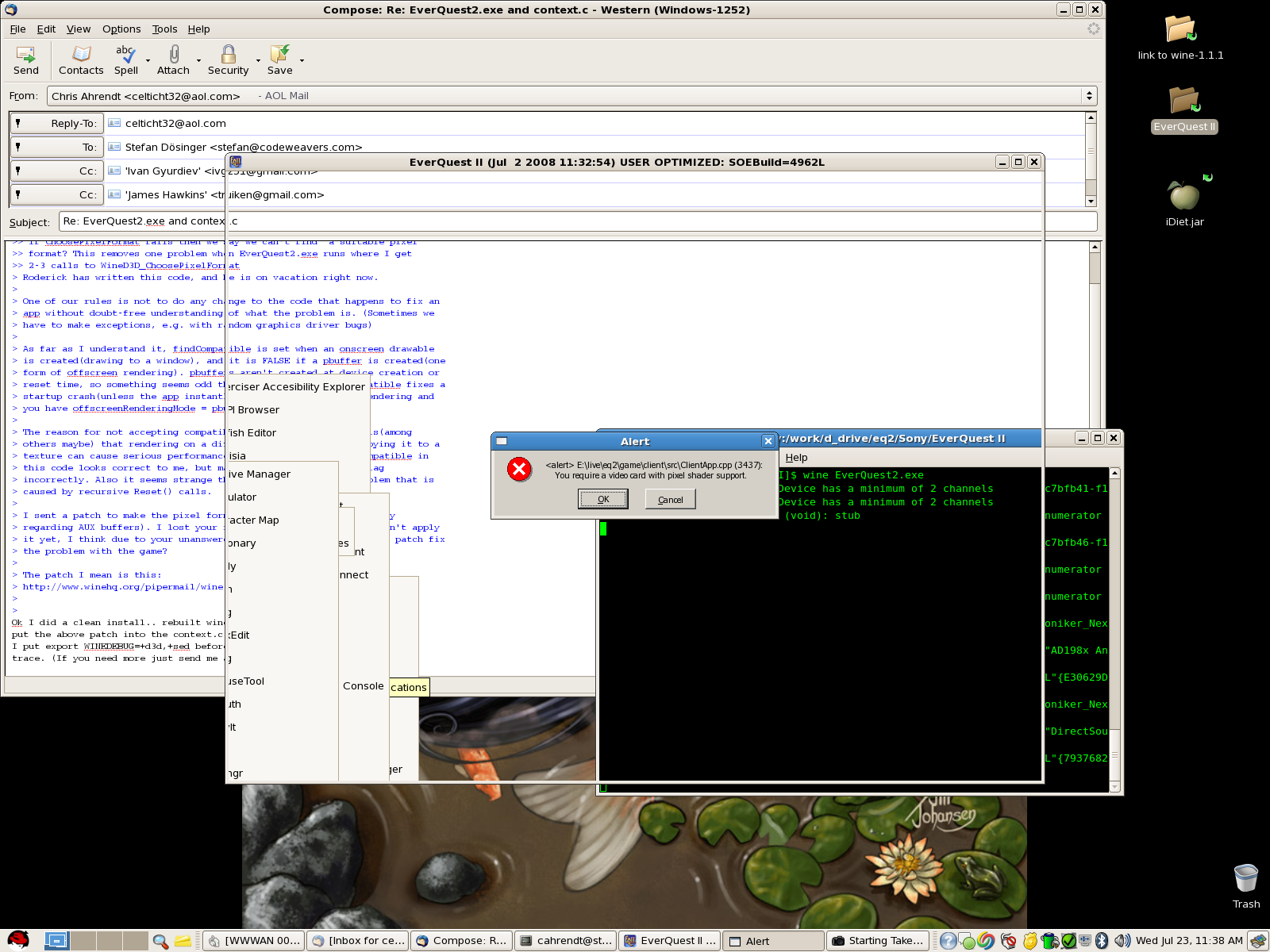
Task: Click the volume speaker tray icon
Action: (1122, 941)
